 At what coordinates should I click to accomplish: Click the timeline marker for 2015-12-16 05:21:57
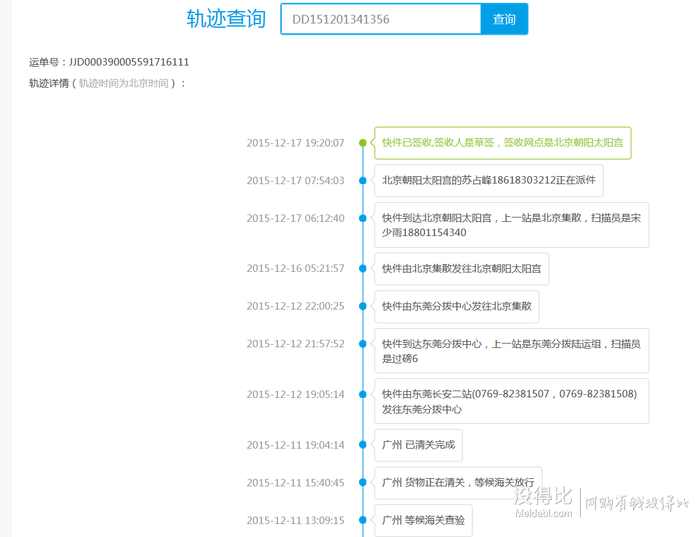point(362,268)
